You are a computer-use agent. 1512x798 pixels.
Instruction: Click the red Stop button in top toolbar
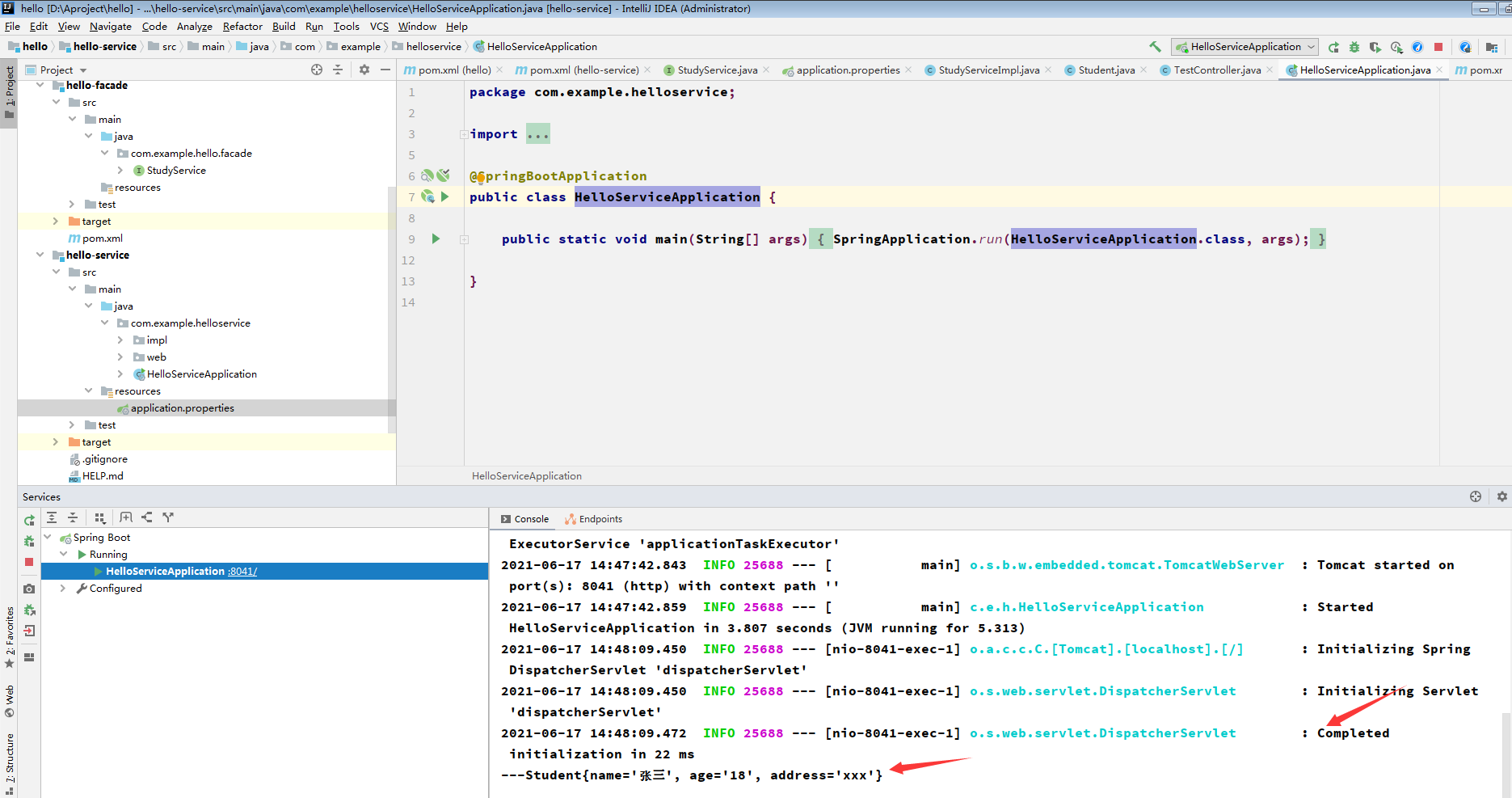1438,47
